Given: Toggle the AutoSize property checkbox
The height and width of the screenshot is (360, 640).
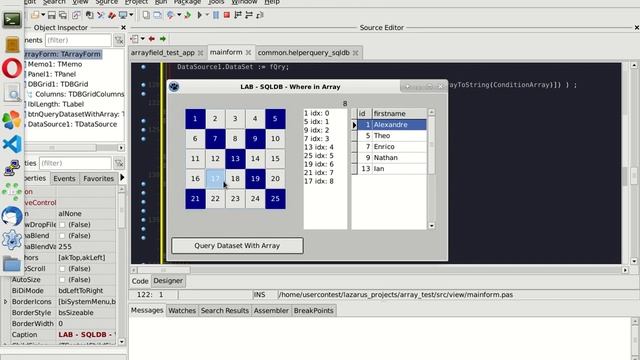Looking at the screenshot, I should [x=62, y=280].
